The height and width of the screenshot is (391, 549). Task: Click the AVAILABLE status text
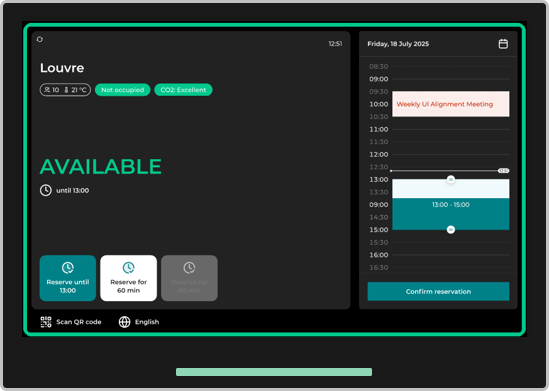coord(100,166)
